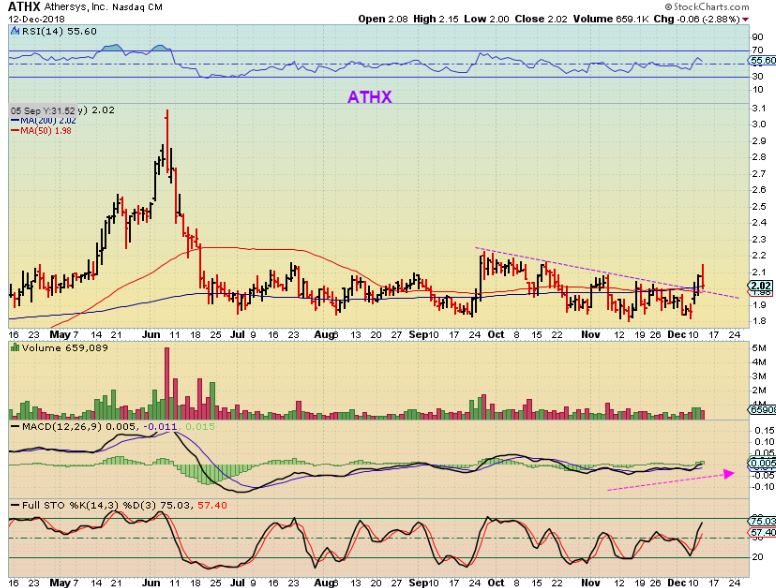776x588 pixels.
Task: Click the Nasdaq CM exchange label
Action: (137, 8)
